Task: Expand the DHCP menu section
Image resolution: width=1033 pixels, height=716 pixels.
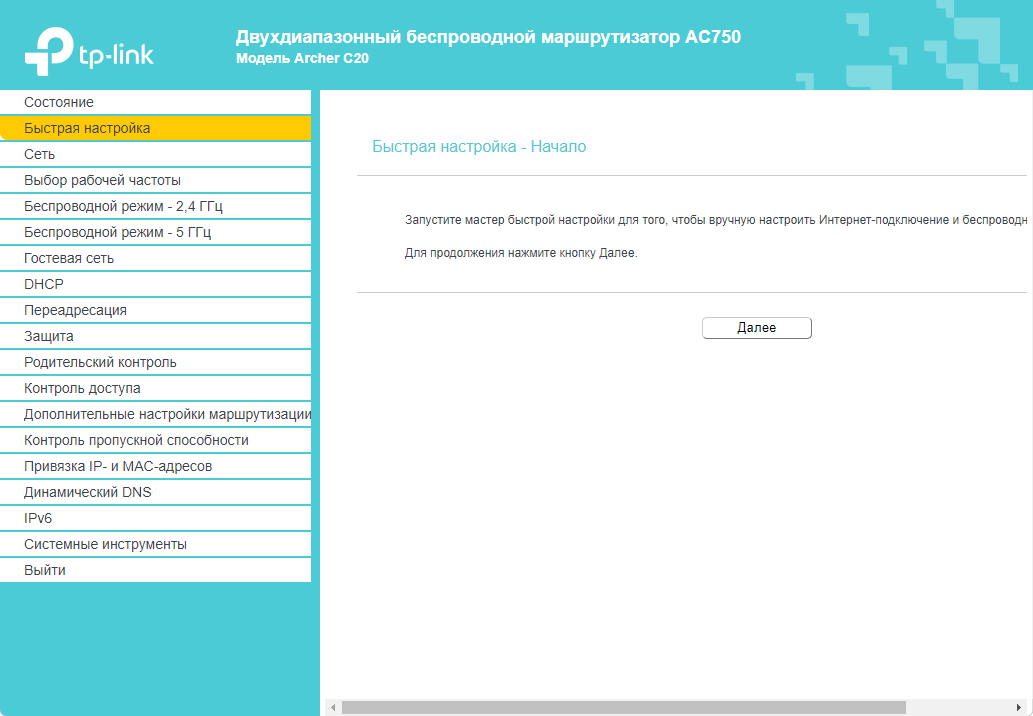Action: coord(44,284)
